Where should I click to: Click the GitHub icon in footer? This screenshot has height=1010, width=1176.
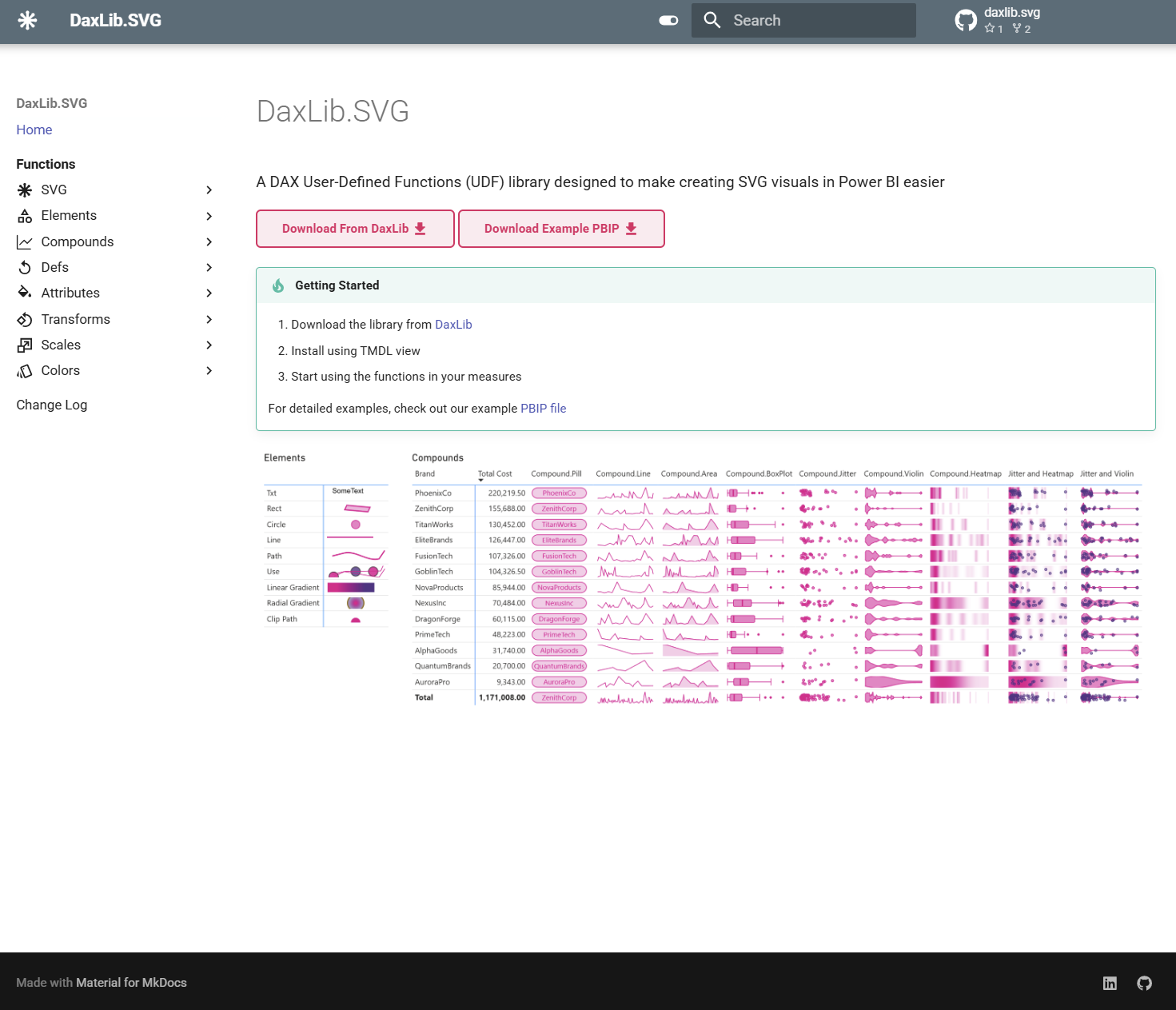click(x=1145, y=983)
